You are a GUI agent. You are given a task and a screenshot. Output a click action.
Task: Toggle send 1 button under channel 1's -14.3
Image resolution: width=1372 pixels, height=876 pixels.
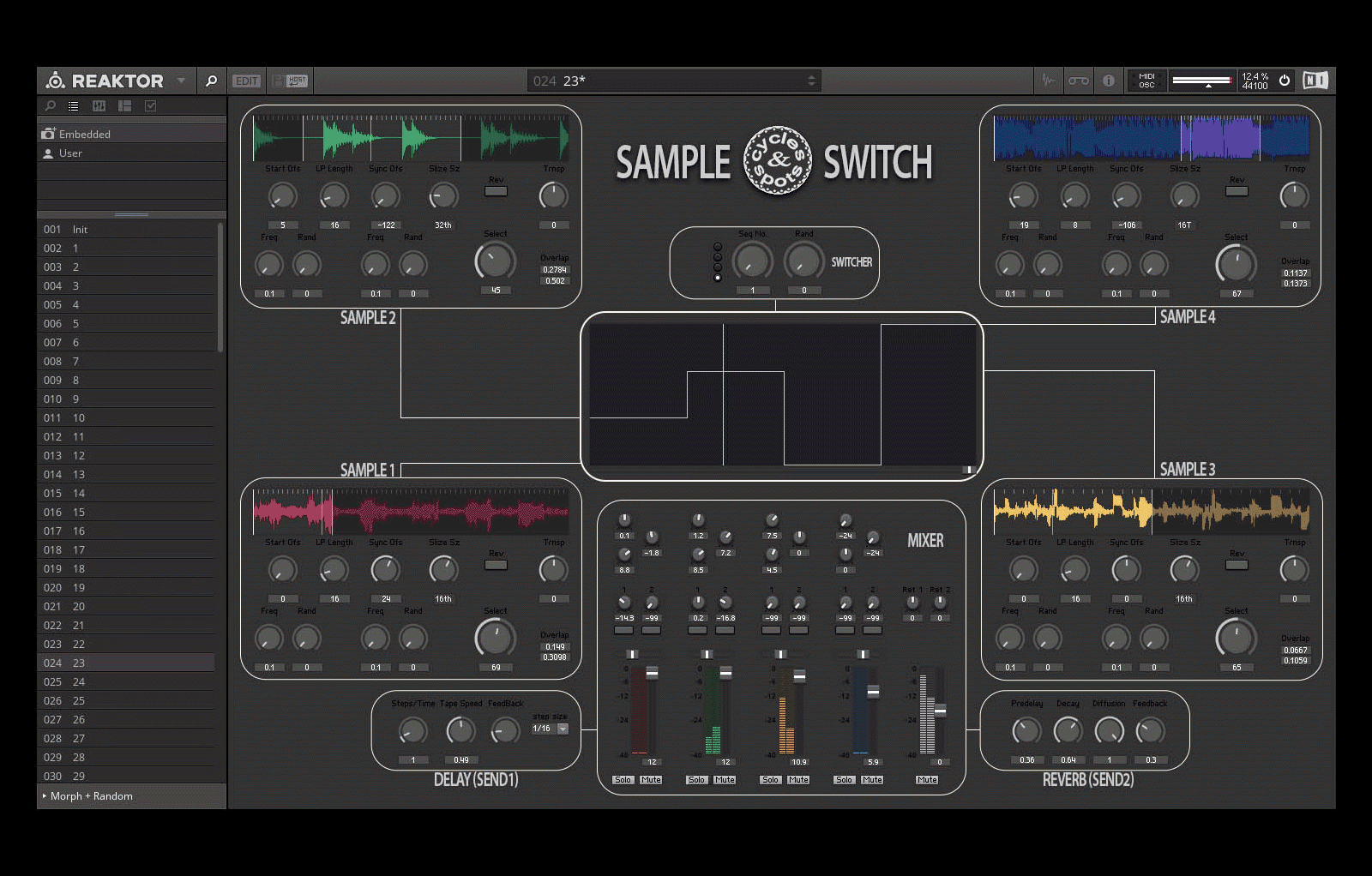623,630
